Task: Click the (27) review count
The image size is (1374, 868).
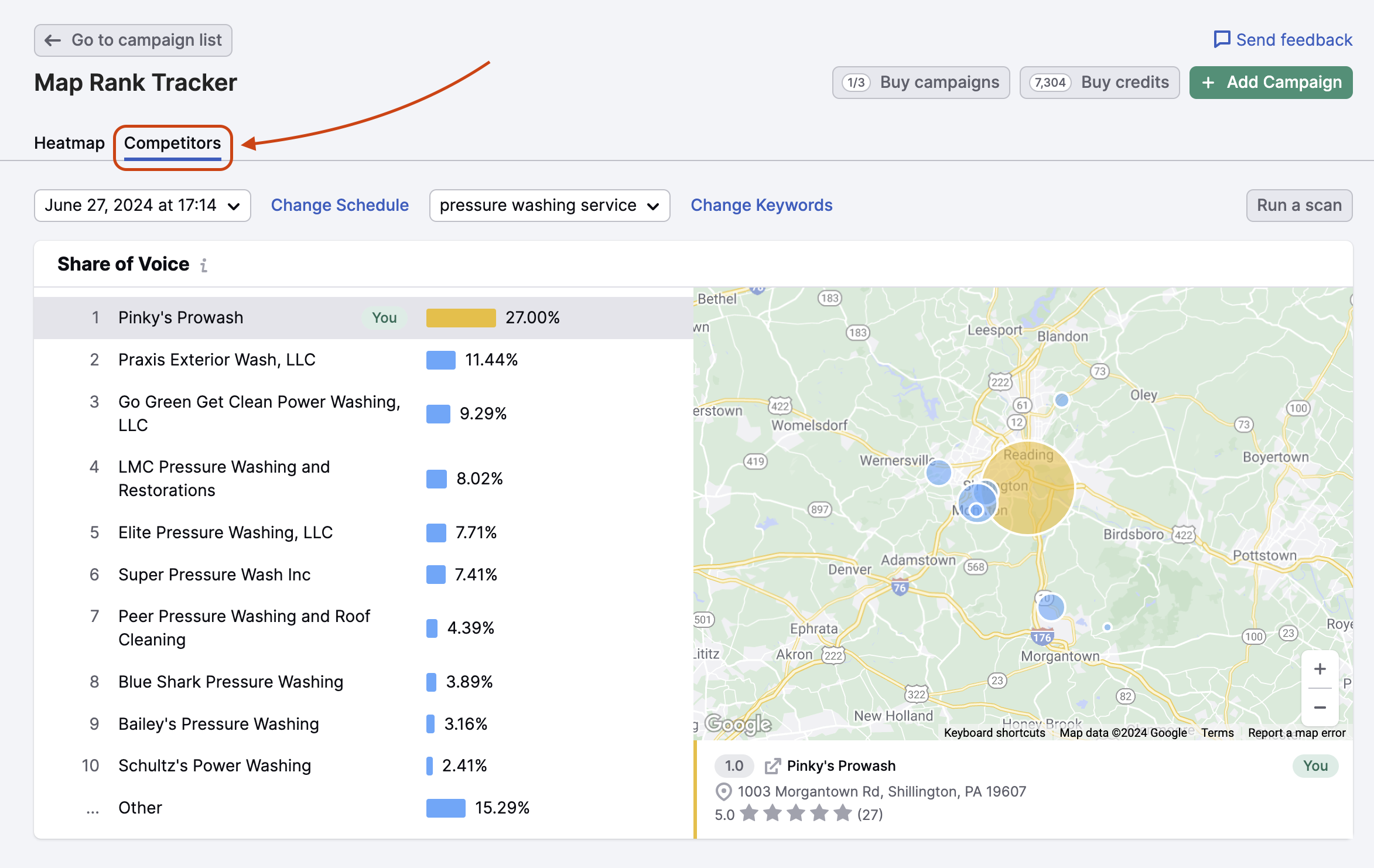Action: [x=870, y=815]
